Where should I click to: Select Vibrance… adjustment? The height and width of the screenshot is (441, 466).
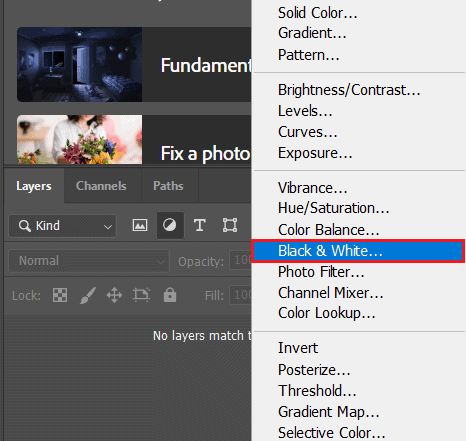click(x=313, y=188)
